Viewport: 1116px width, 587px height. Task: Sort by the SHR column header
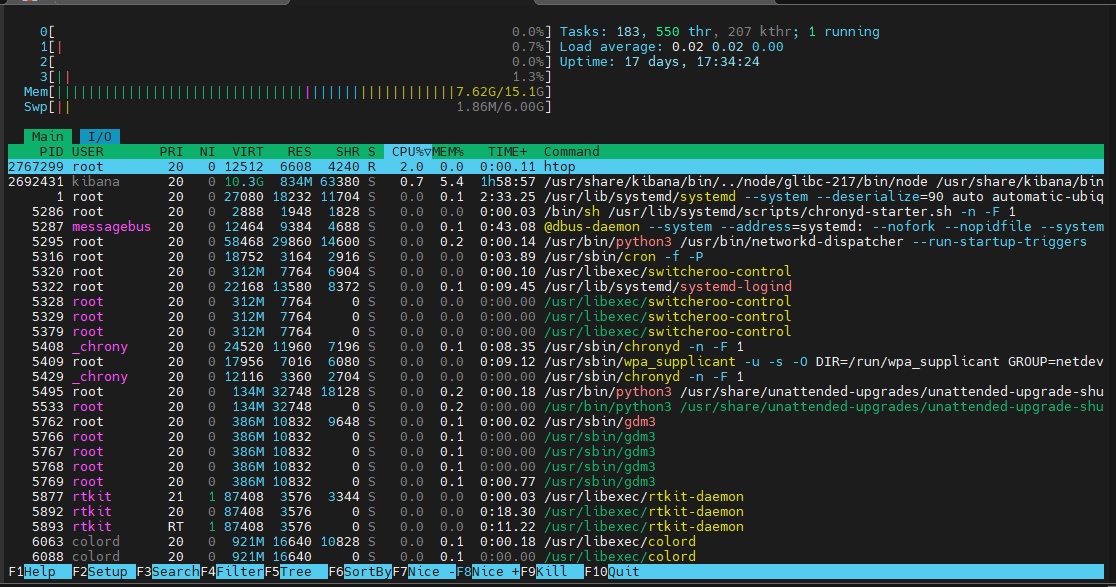point(347,152)
